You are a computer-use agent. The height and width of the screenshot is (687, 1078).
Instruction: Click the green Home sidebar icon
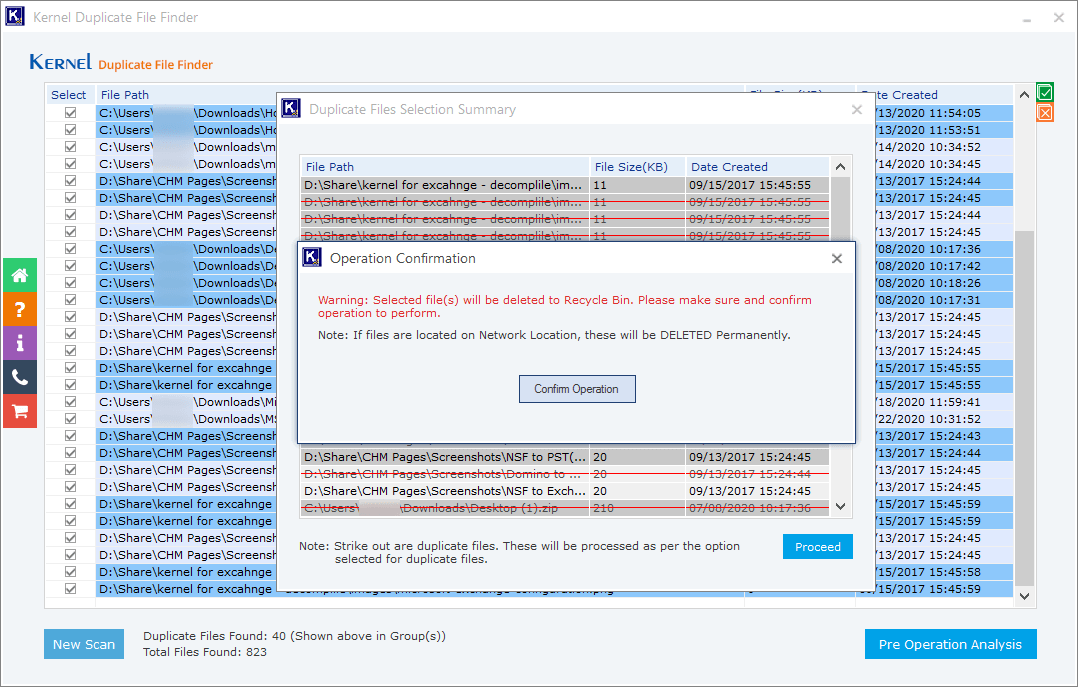click(20, 275)
